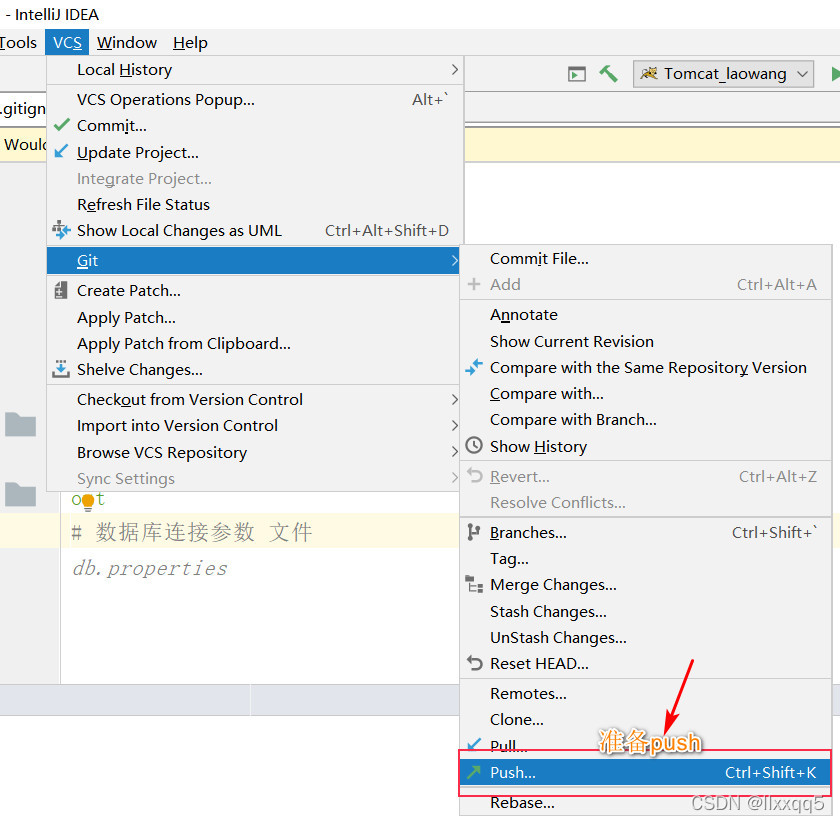Screen dimensions: 840x823
Task: Open the Tomcat_laowang run configuration dropdown
Action: (723, 74)
